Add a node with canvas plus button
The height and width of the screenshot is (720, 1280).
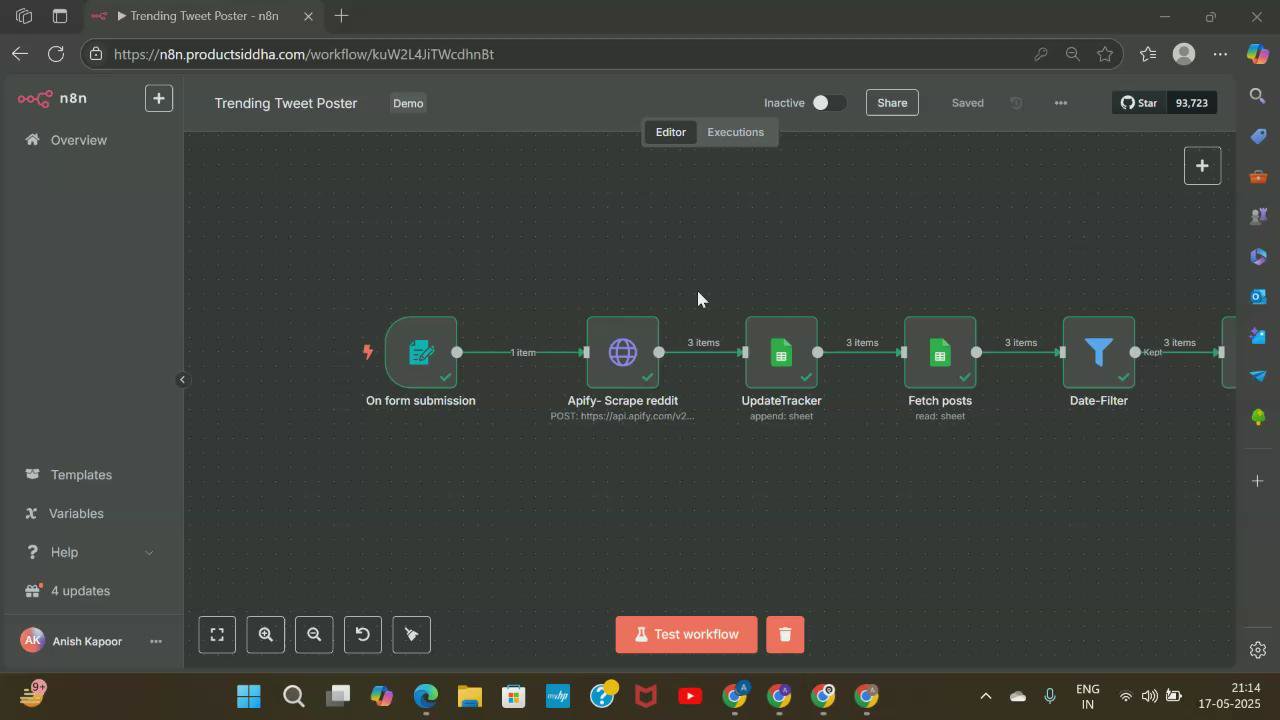1202,166
